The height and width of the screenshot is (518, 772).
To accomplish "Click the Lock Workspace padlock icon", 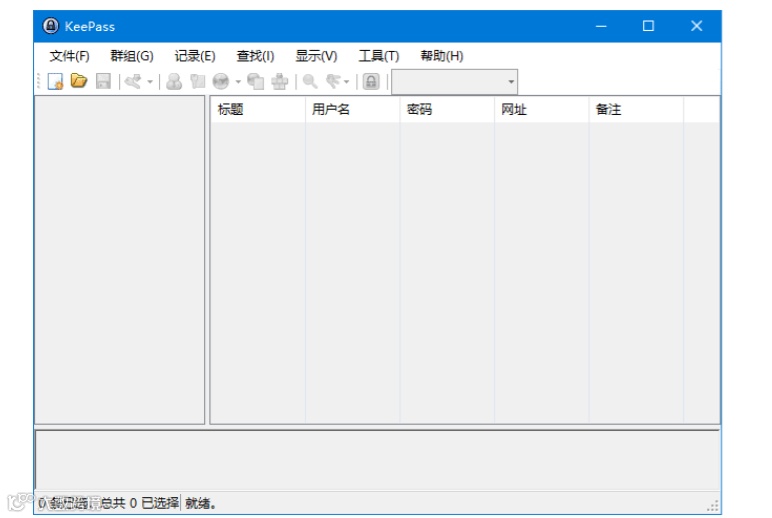I will [x=371, y=81].
